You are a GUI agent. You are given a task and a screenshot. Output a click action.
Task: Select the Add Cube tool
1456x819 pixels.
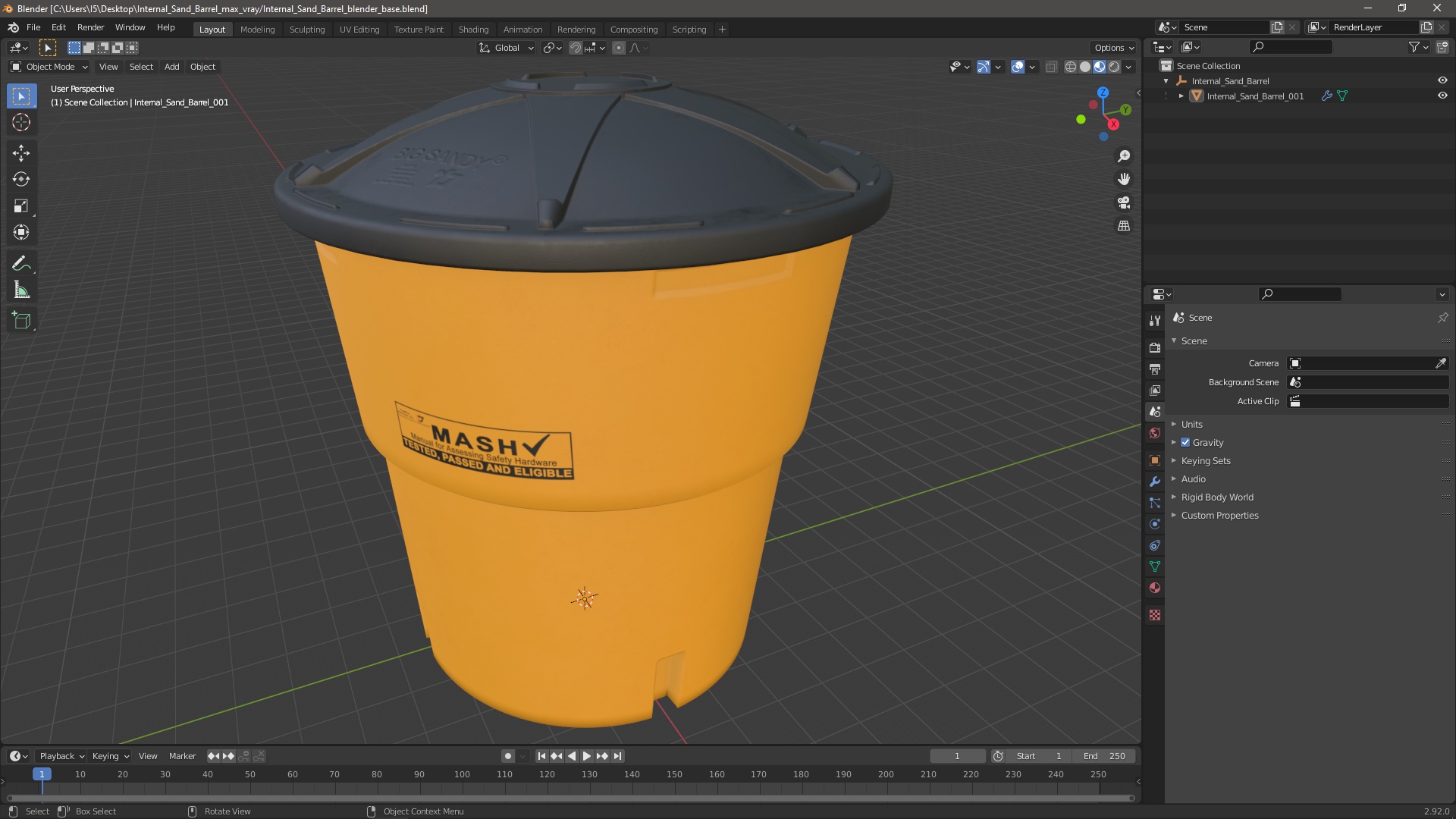point(21,320)
